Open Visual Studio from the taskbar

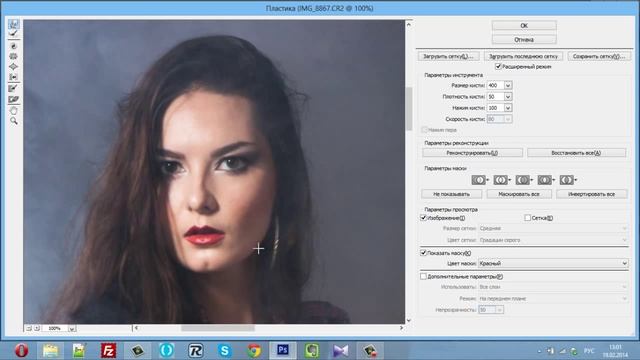coord(341,351)
